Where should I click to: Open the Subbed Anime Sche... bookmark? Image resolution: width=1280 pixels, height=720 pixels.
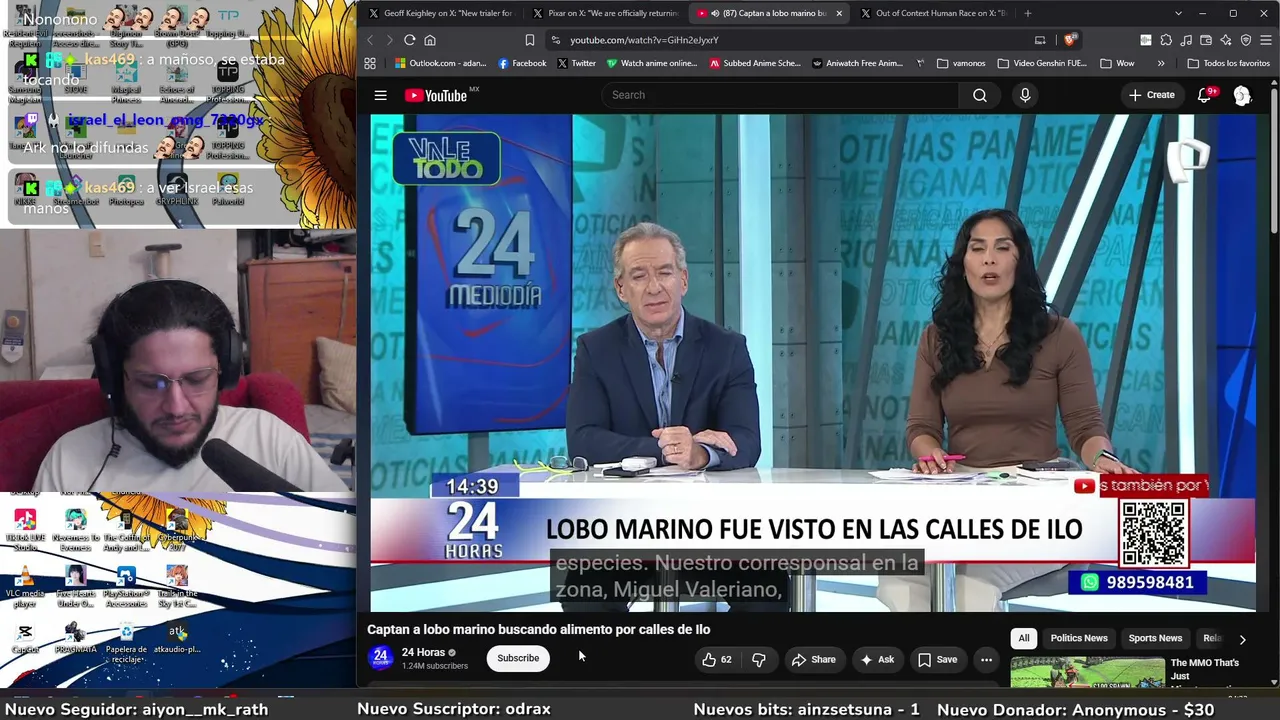(x=755, y=63)
